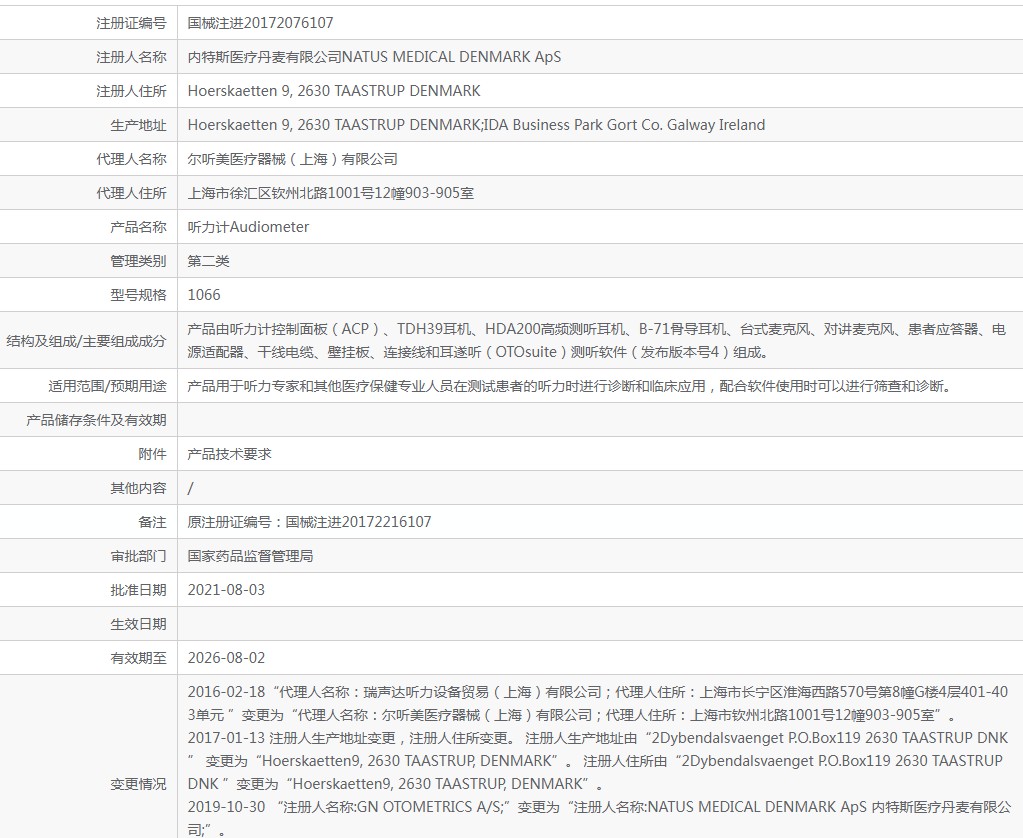1023x838 pixels.
Task: Click the 审批部门 label
Action: click(x=138, y=555)
